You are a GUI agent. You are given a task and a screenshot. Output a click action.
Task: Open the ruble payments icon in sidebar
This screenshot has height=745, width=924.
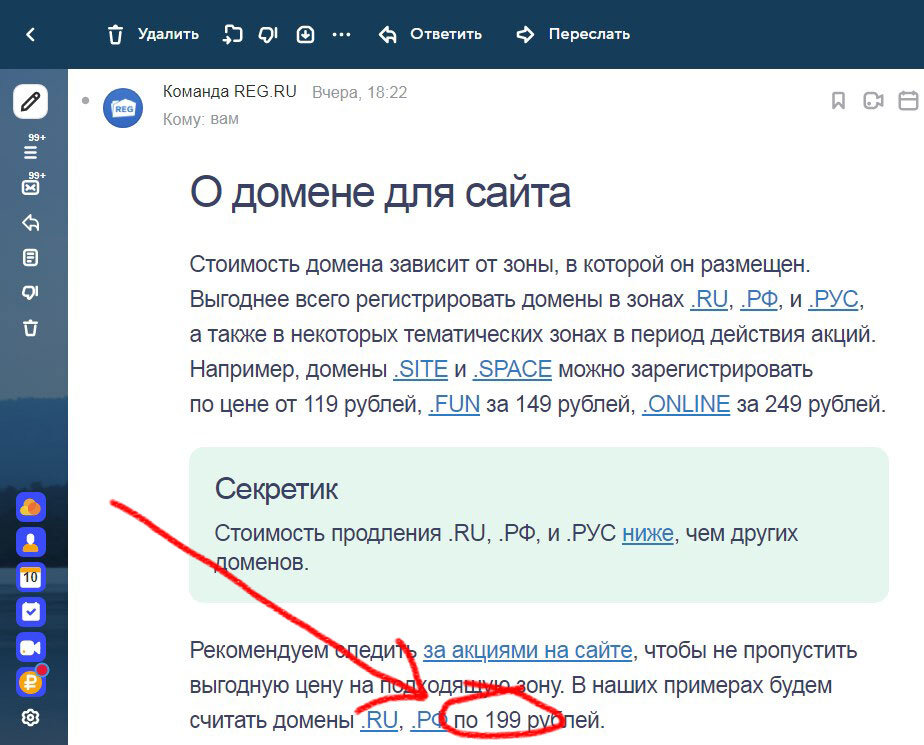click(31, 683)
